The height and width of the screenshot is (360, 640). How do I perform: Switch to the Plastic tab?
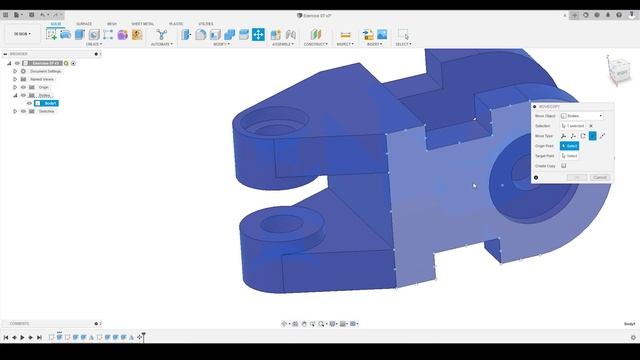176,24
